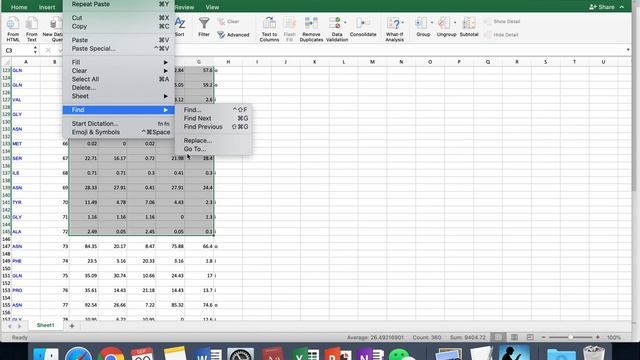Choose Paste Special... from the menu

118,49
